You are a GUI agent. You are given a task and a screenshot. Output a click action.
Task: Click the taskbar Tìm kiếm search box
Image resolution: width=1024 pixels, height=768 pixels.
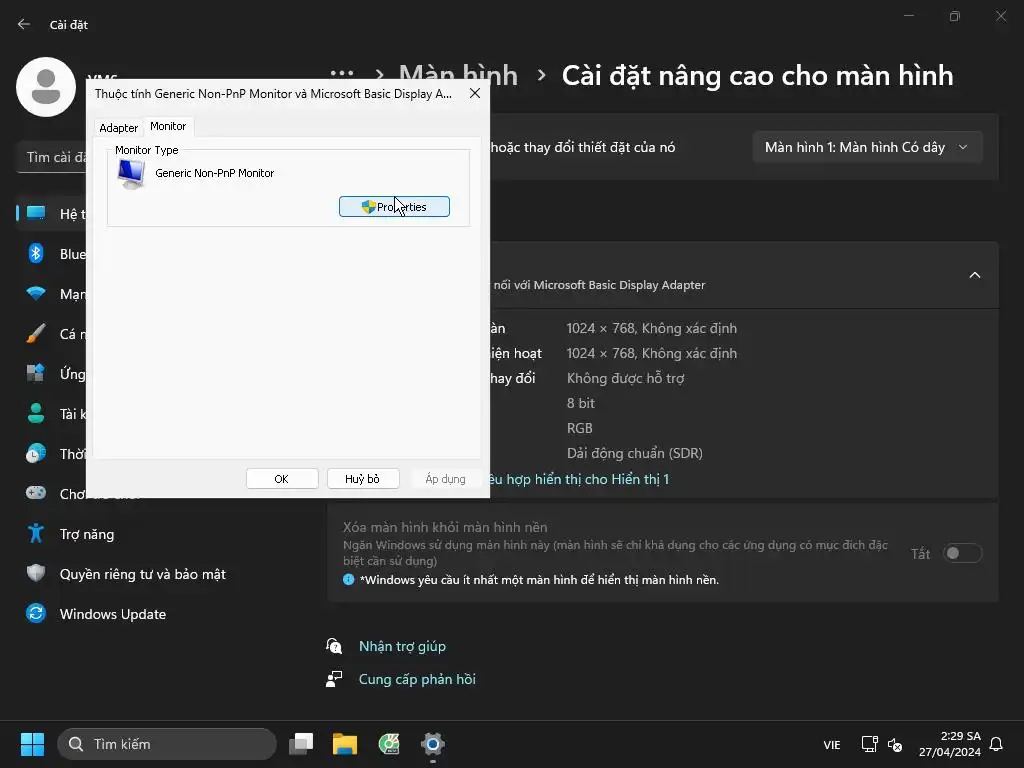(x=167, y=744)
